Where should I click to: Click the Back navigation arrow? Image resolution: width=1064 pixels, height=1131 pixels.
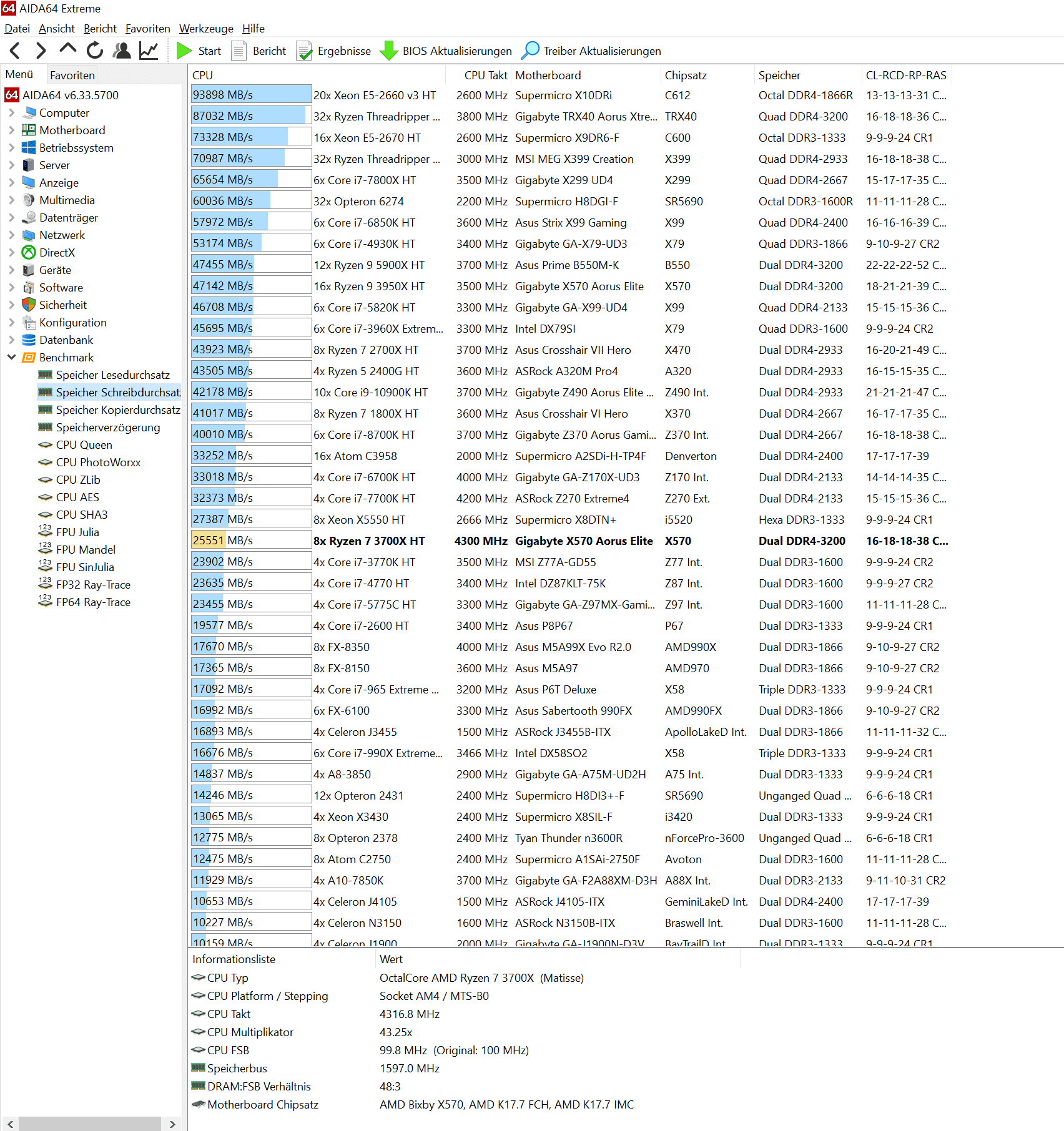coord(15,51)
